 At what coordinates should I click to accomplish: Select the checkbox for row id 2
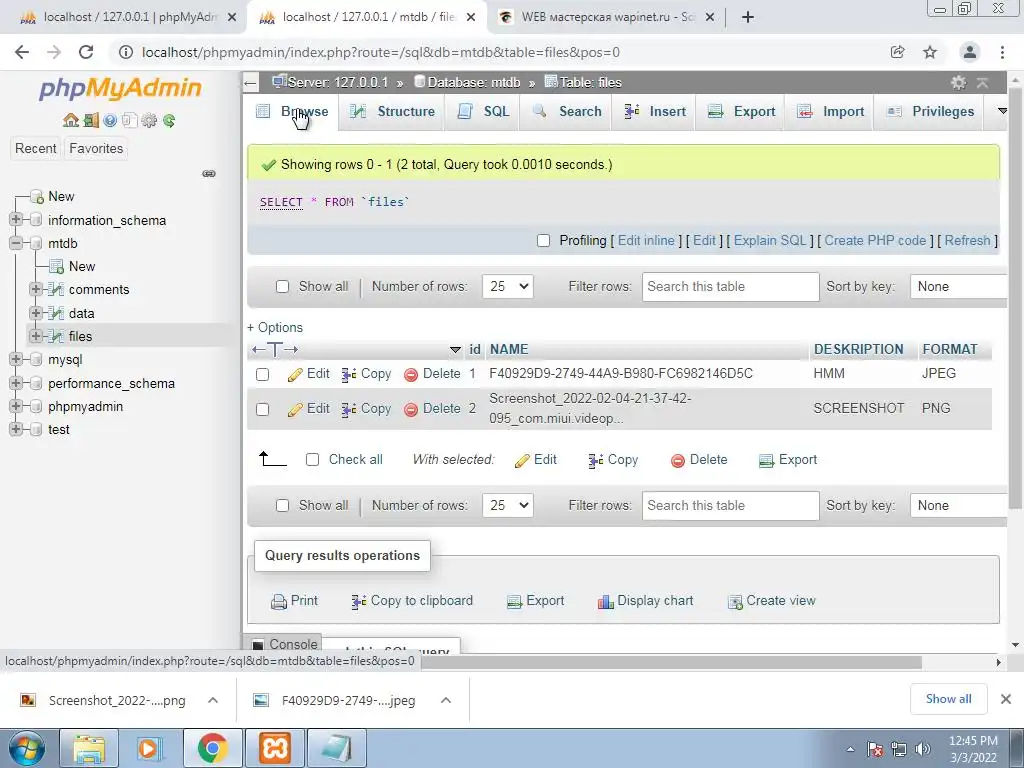click(263, 409)
